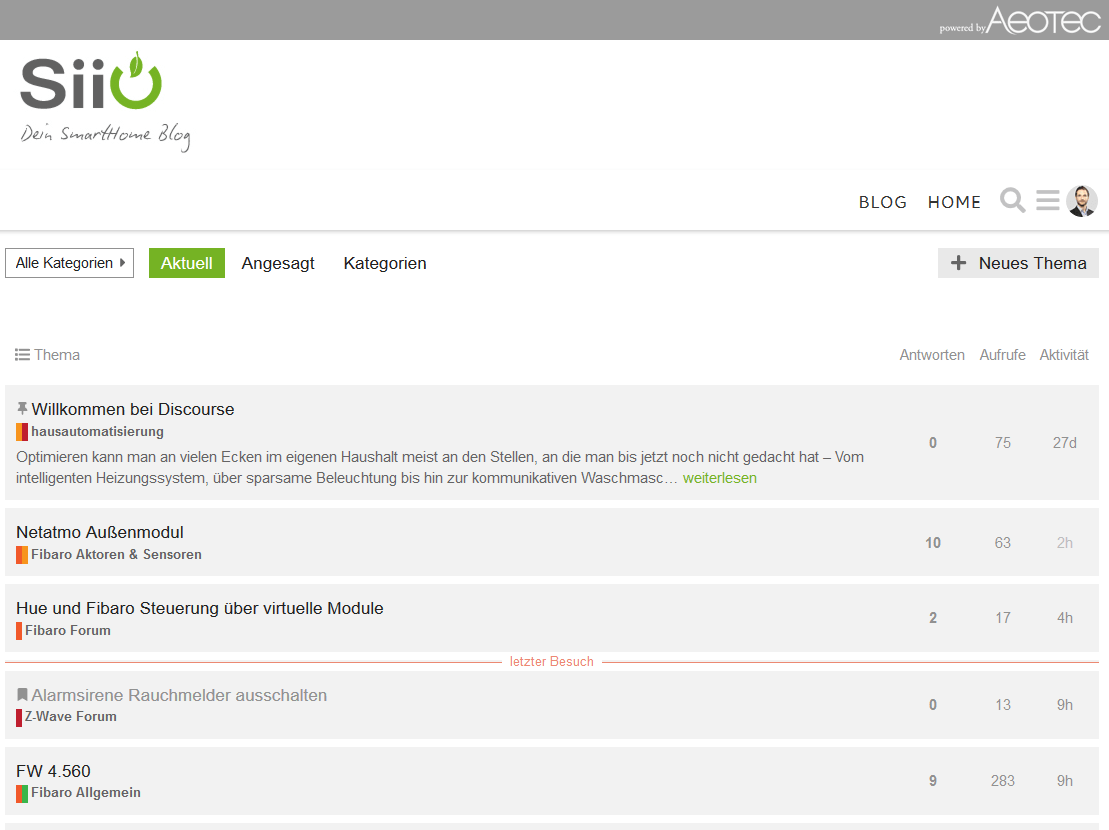Image resolution: width=1109 pixels, height=830 pixels.
Task: Open the FW 4.560 topic
Action: pyautogui.click(x=53, y=771)
